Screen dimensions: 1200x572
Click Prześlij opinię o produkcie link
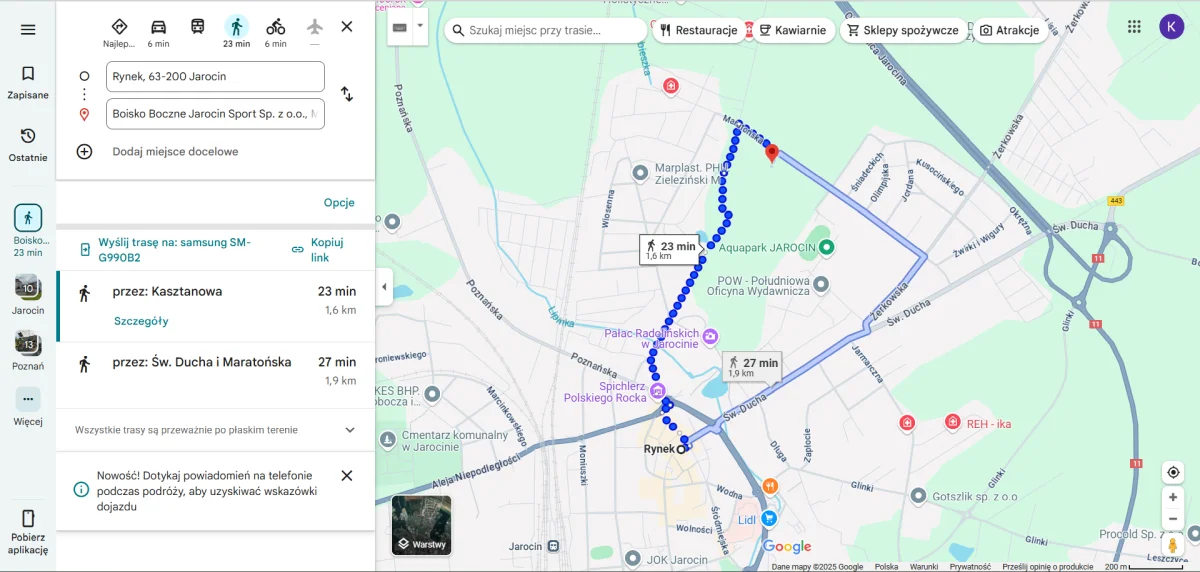(x=1048, y=566)
